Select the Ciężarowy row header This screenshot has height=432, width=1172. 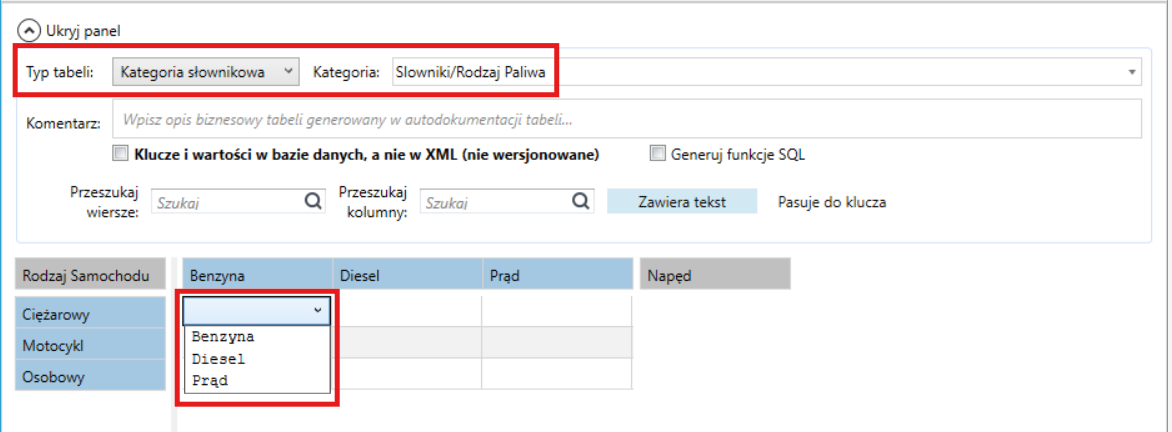[90, 313]
